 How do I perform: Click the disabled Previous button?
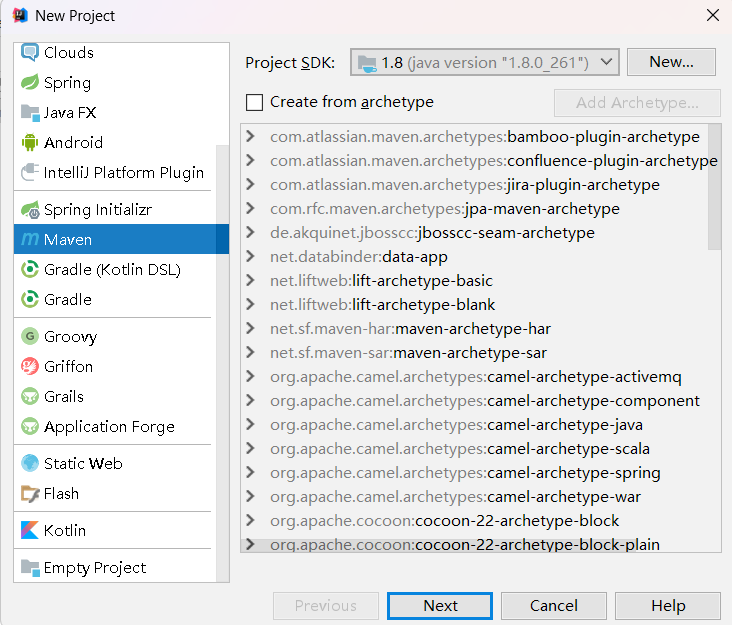pos(326,606)
